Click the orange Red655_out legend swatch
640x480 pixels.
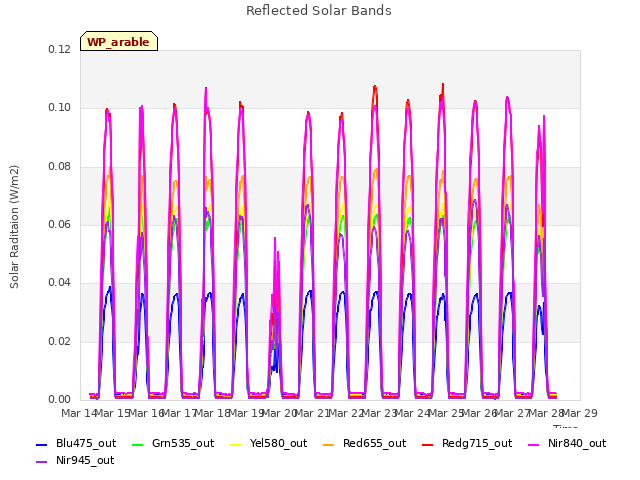pos(329,444)
